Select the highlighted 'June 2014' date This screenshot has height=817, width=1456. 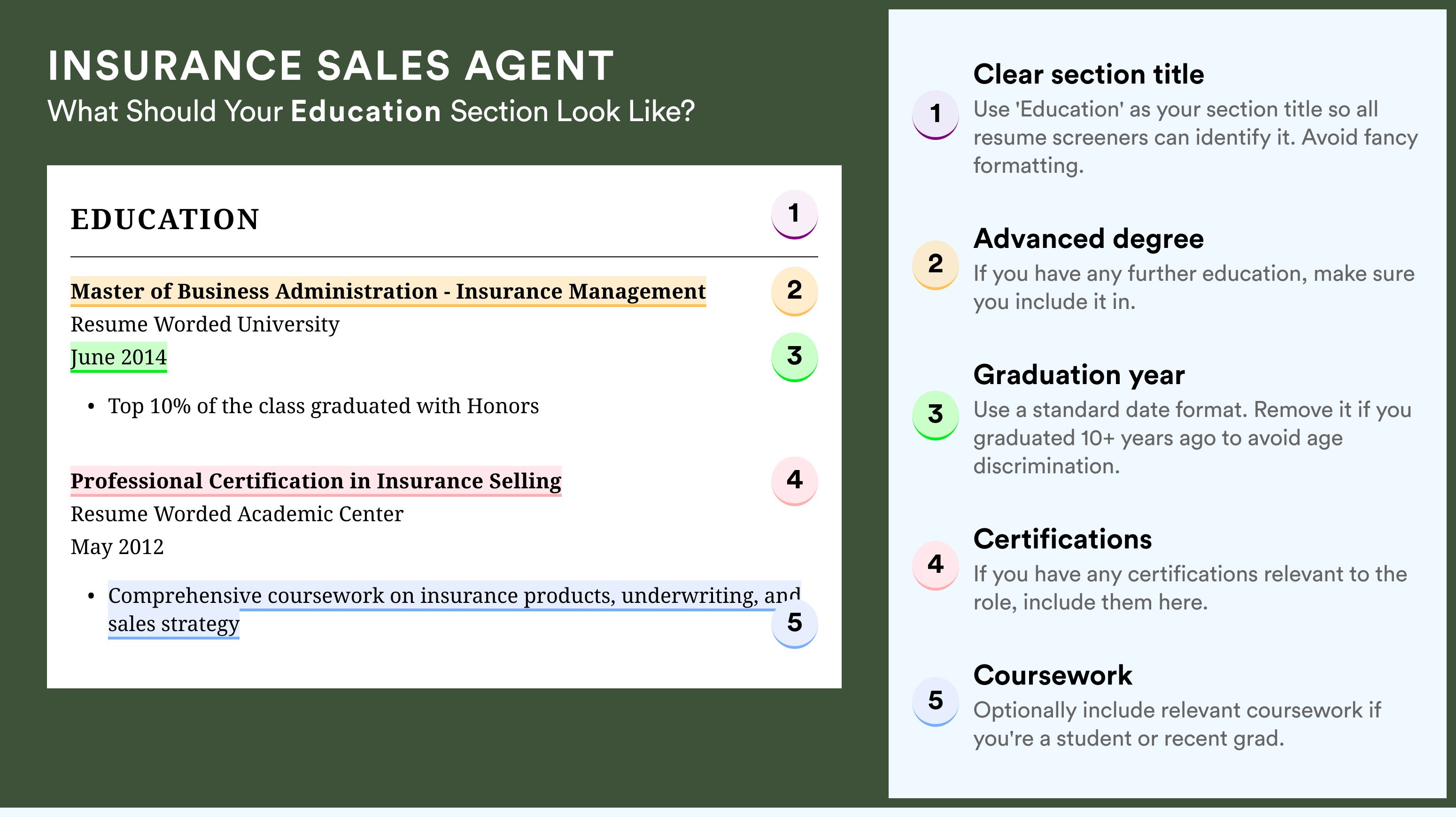[x=119, y=357]
